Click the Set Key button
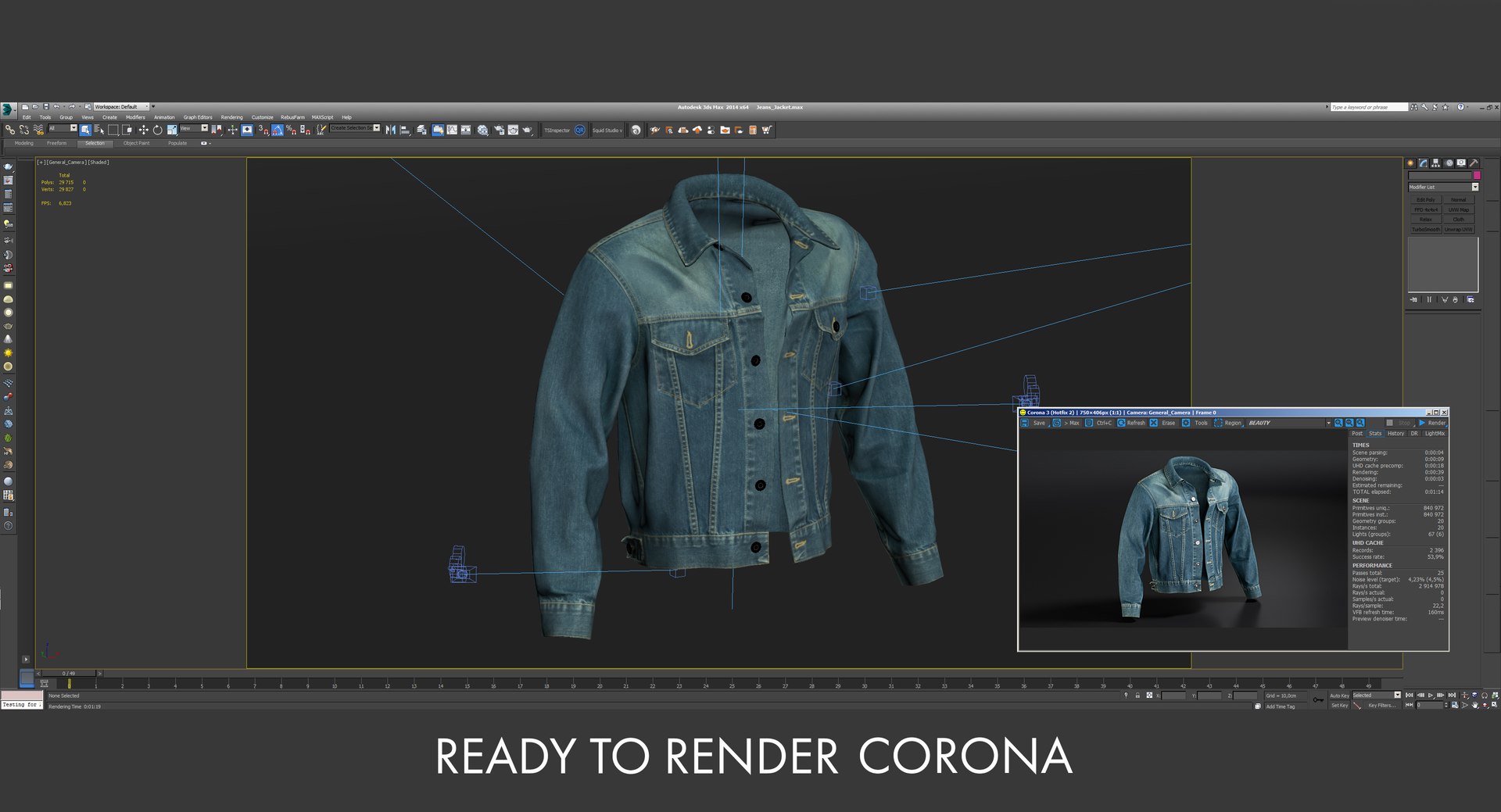 click(1340, 705)
